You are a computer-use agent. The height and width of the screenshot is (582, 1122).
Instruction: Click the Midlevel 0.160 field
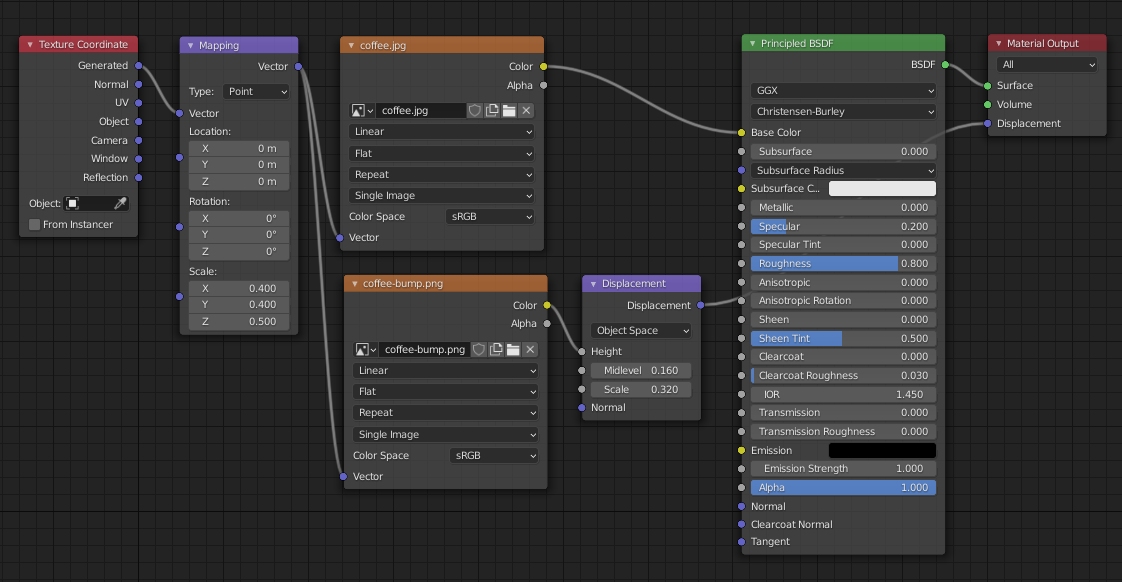pyautogui.click(x=641, y=370)
